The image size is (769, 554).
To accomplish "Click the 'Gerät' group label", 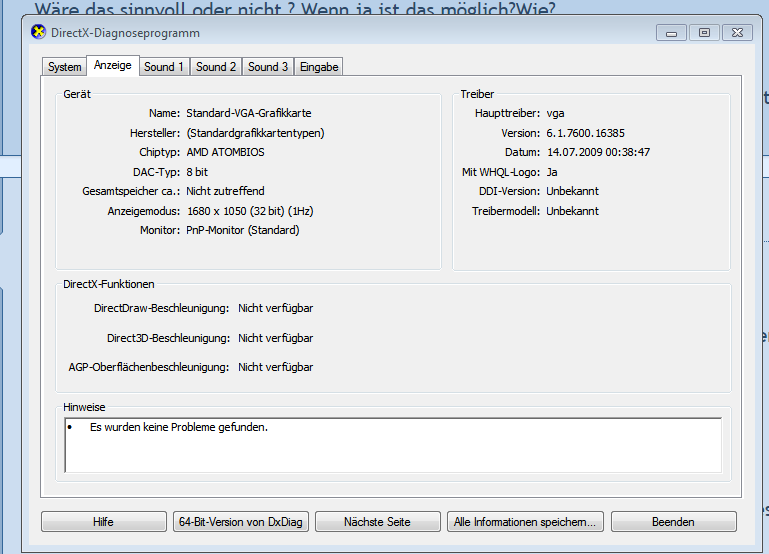I will [x=77, y=94].
